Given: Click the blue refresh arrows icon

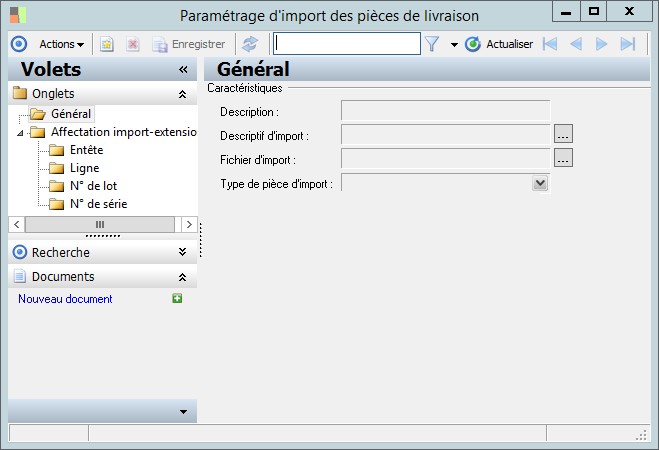Looking at the screenshot, I should [250, 44].
